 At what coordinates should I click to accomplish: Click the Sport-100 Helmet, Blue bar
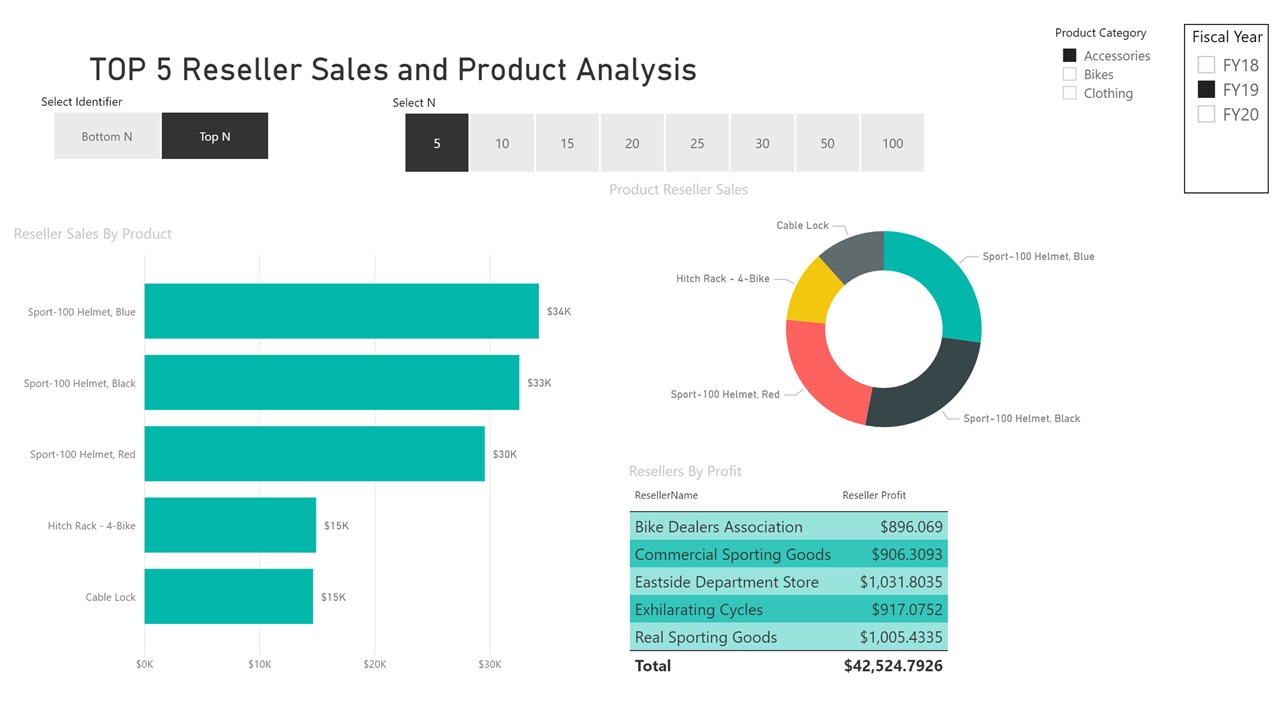click(342, 311)
